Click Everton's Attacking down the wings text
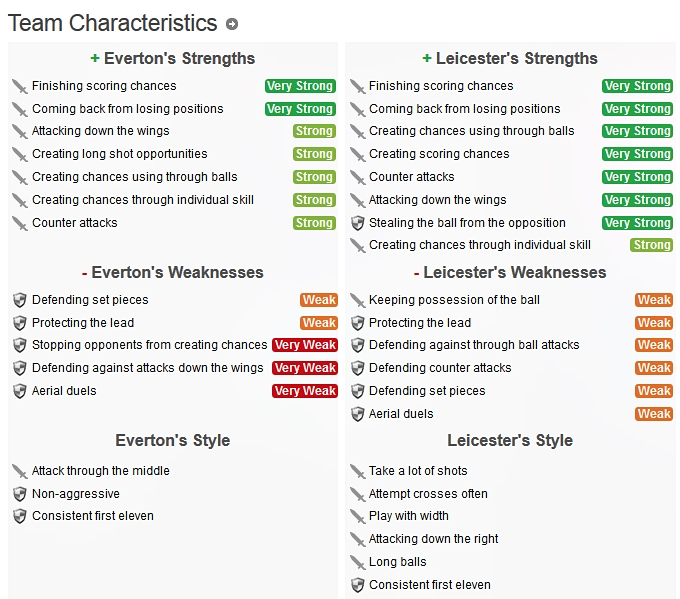 click(100, 131)
